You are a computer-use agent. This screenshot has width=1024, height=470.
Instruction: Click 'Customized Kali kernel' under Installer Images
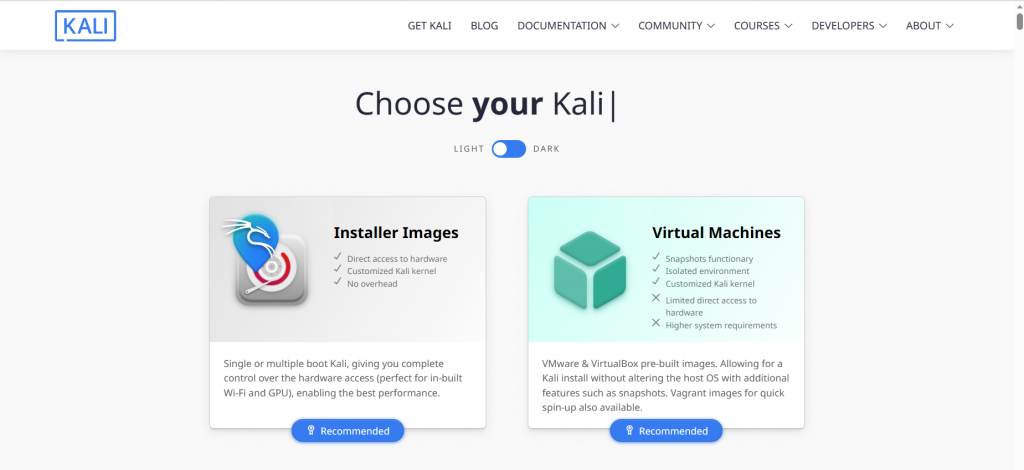point(391,271)
